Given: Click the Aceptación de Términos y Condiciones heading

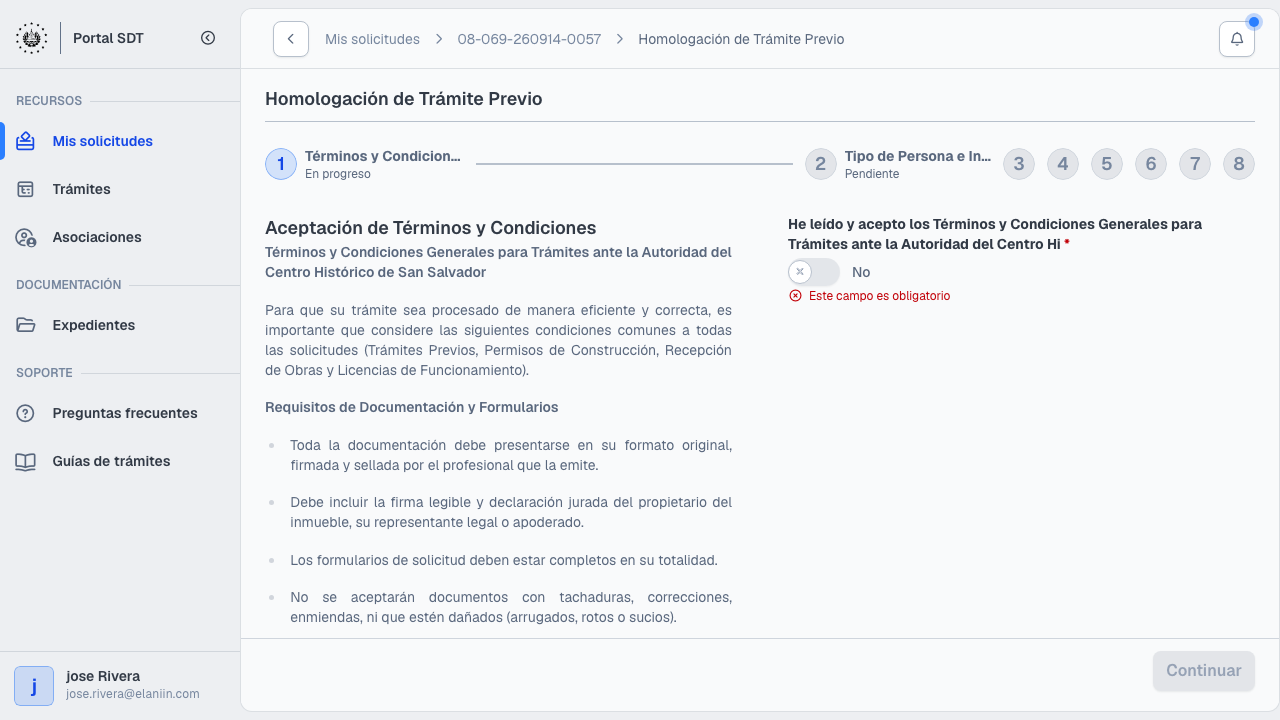Looking at the screenshot, I should click(431, 228).
